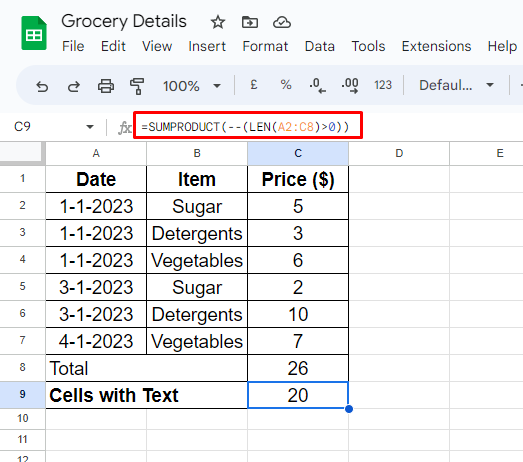Click the Move to folder icon
The image size is (523, 462).
(249, 22)
